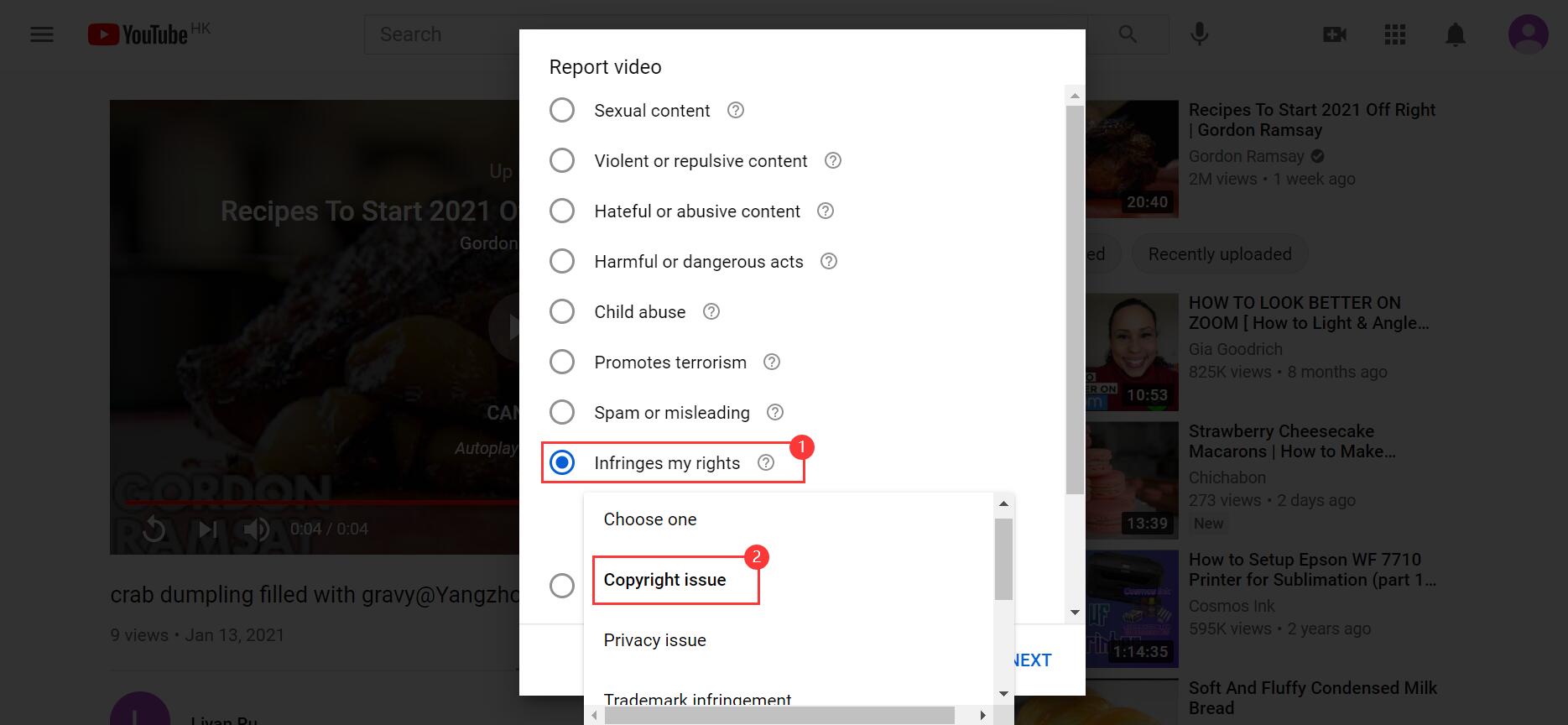Open Epson WF 7710 printer video thumbnail
This screenshot has width=1568, height=725.
click(x=1132, y=608)
